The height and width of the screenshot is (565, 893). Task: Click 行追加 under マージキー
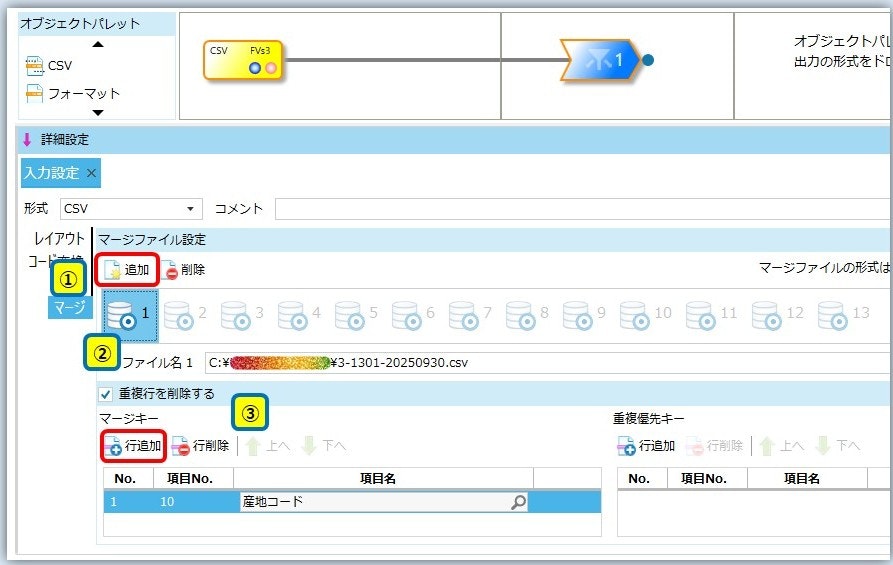pyautogui.click(x=134, y=445)
